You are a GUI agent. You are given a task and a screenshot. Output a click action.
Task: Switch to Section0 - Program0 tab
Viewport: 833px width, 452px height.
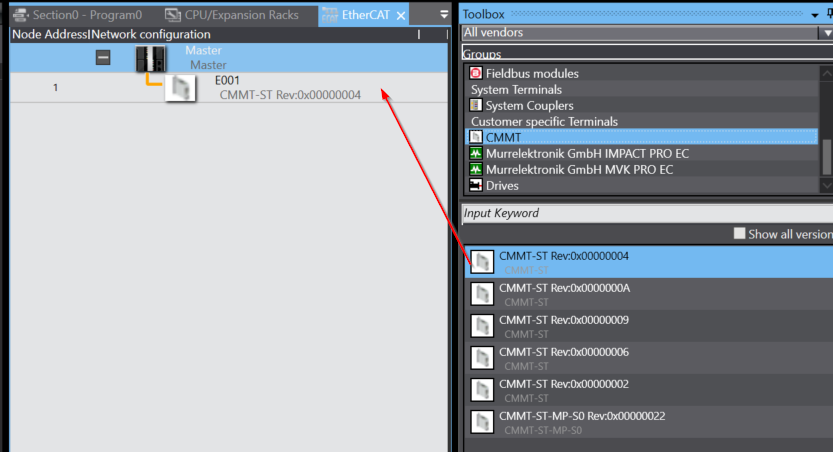pos(78,15)
